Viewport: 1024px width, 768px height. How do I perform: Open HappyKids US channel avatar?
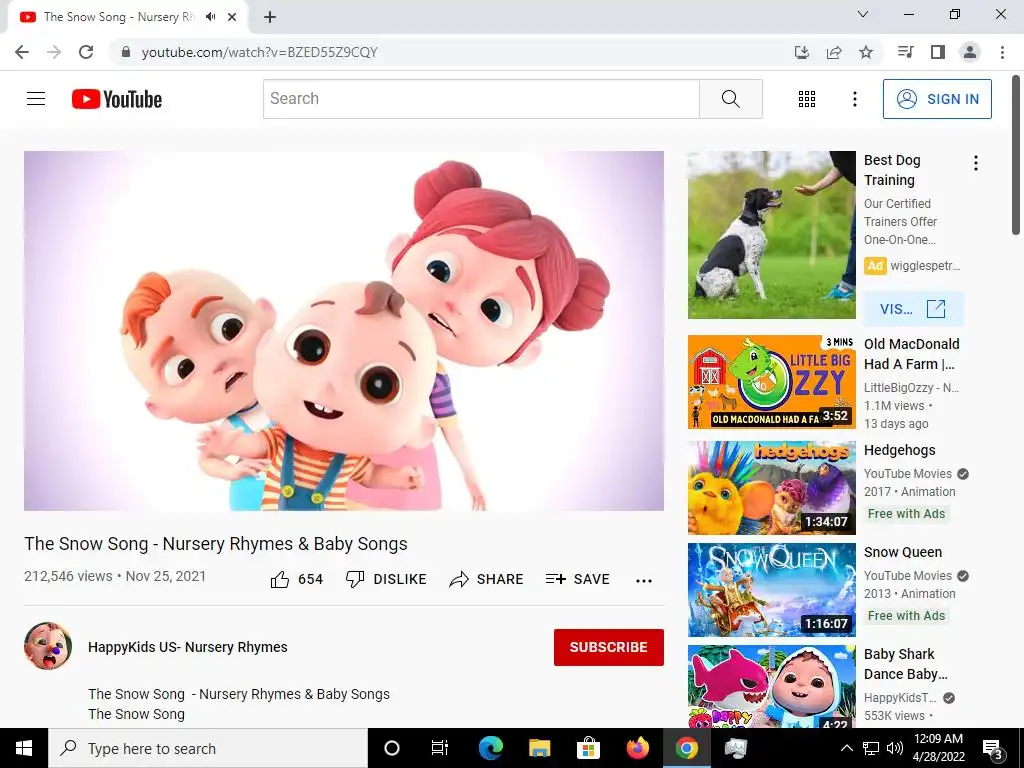click(48, 646)
